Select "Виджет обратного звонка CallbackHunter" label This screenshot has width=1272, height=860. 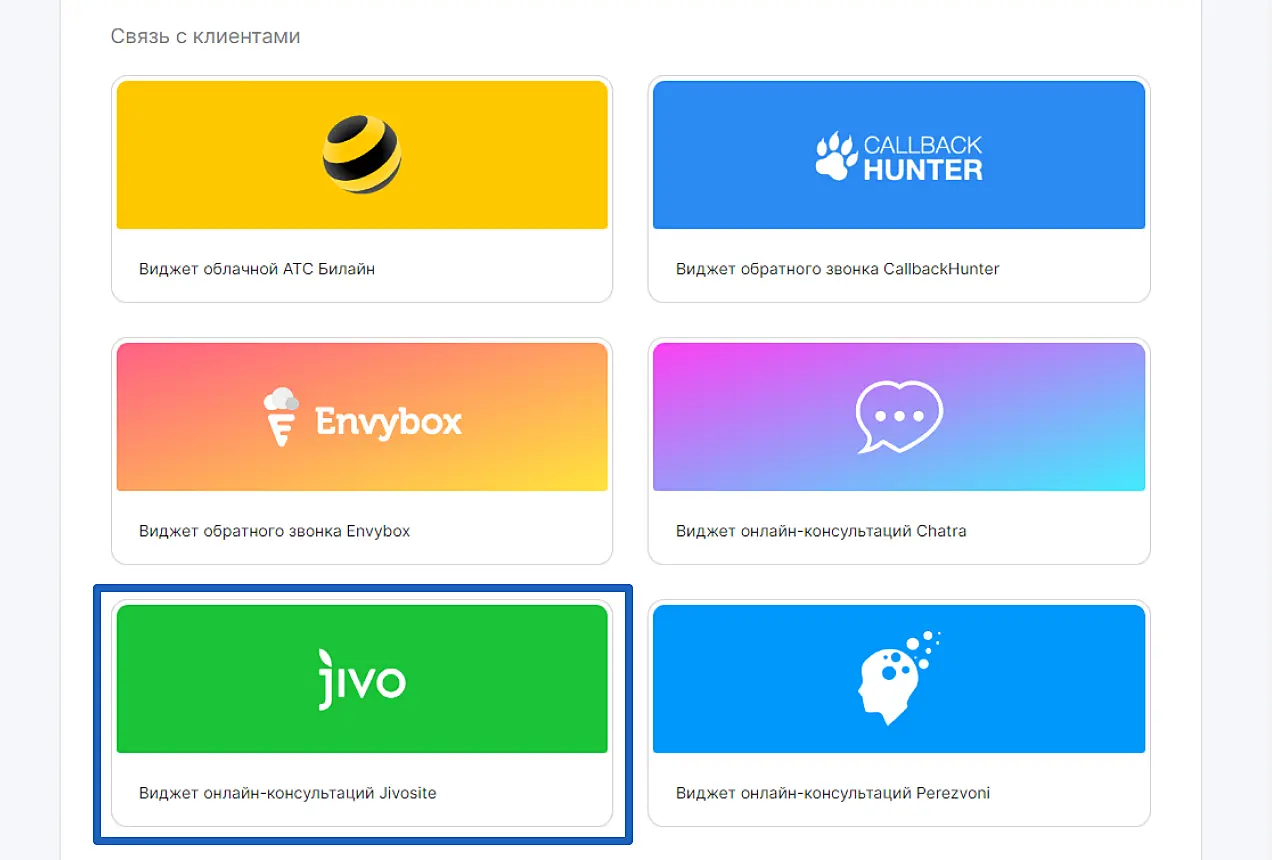click(838, 269)
